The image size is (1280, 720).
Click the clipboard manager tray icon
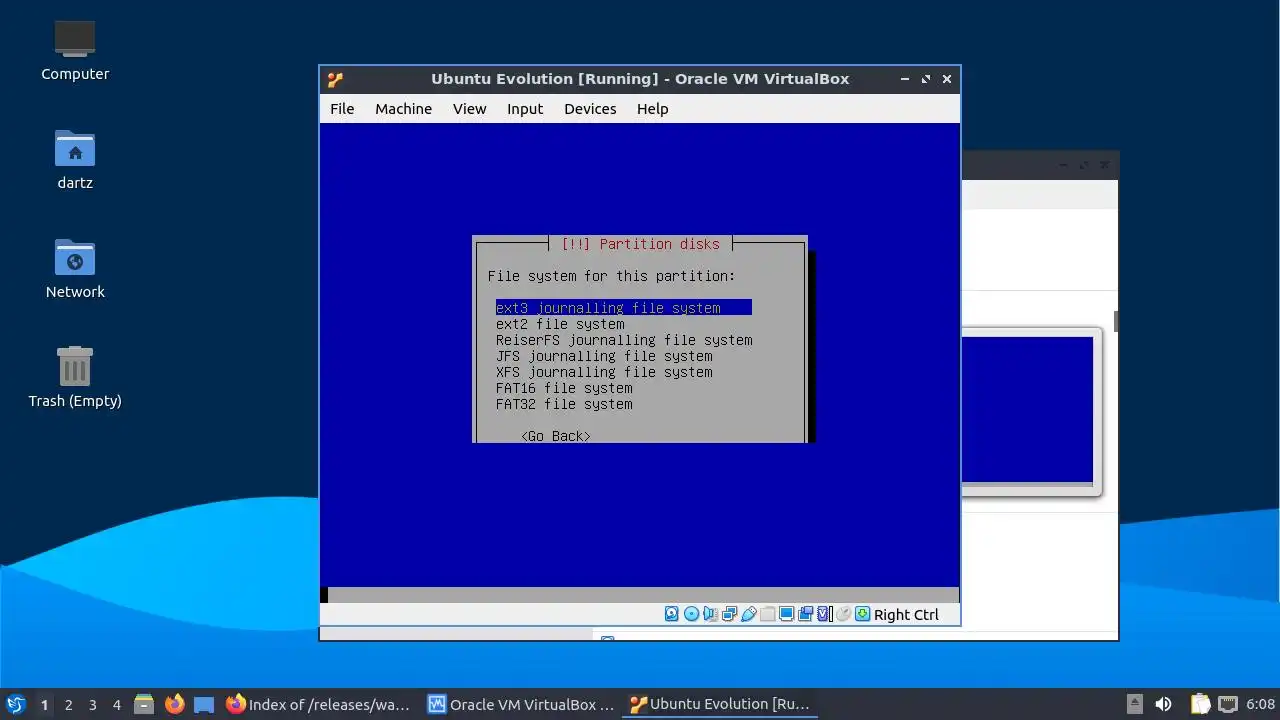pos(1200,704)
